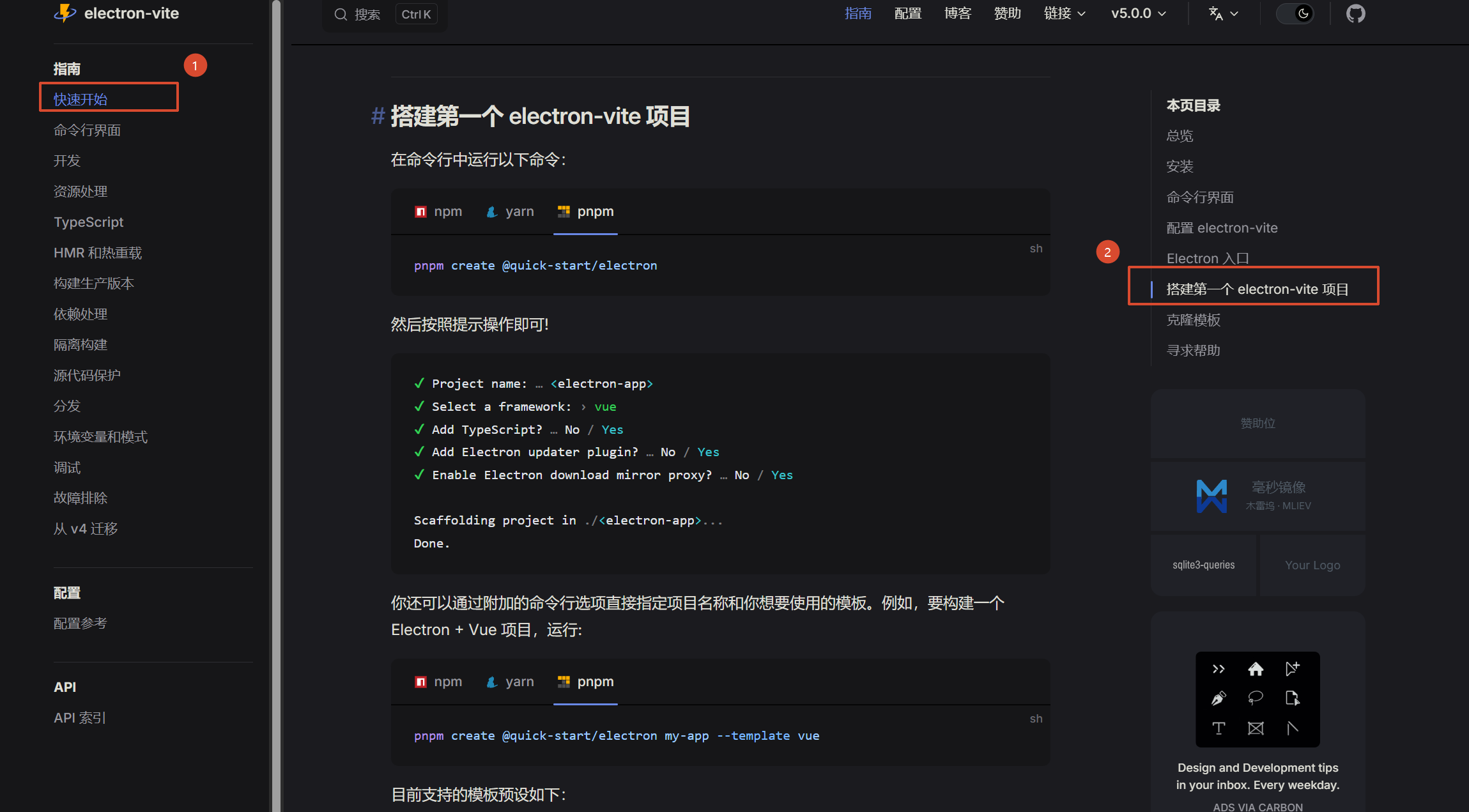Image resolution: width=1469 pixels, height=812 pixels.
Task: Select npm tab in second code group
Action: [x=438, y=682]
